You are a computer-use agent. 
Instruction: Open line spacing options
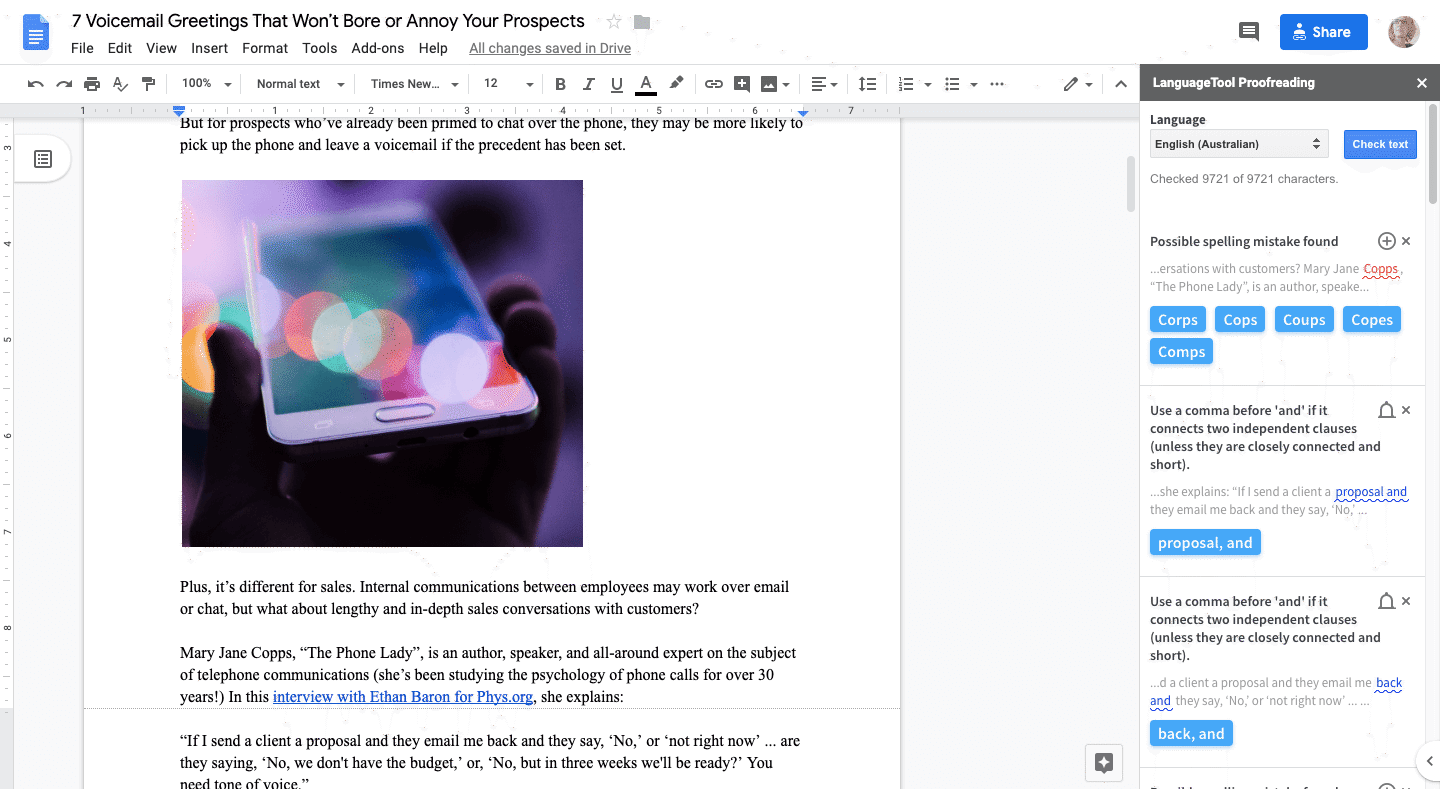point(868,84)
